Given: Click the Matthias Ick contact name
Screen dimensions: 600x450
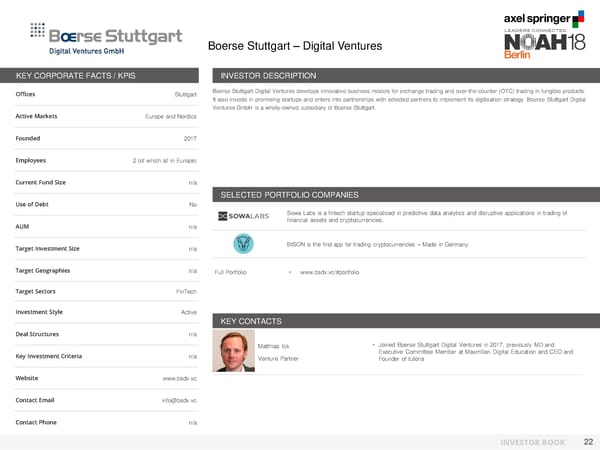Looking at the screenshot, I should click(273, 345).
